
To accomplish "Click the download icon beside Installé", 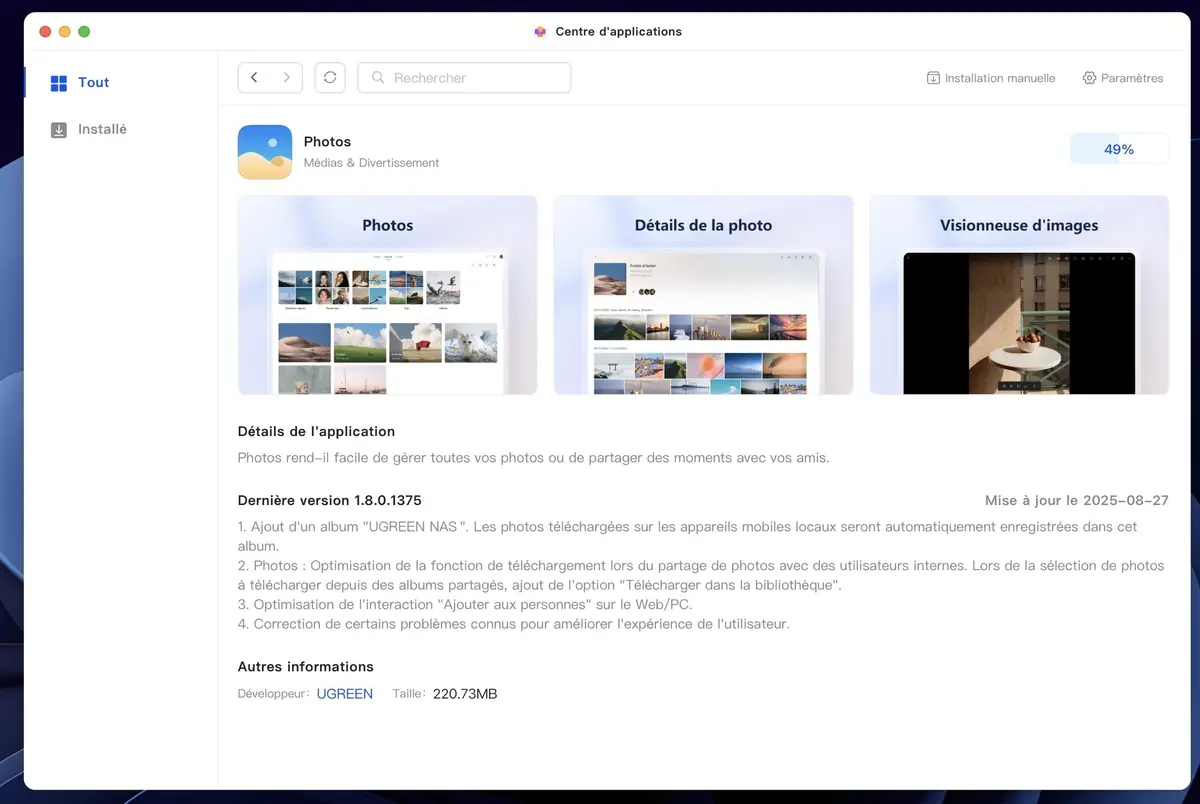I will pos(61,129).
